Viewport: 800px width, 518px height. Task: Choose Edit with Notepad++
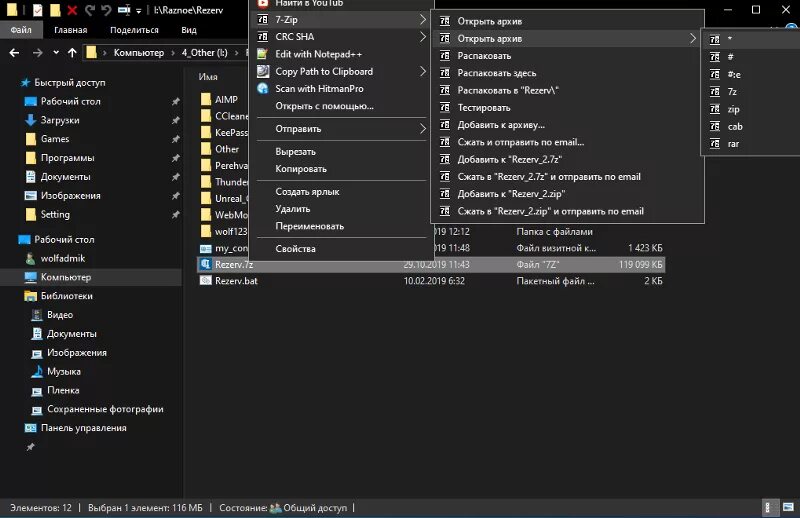340,54
